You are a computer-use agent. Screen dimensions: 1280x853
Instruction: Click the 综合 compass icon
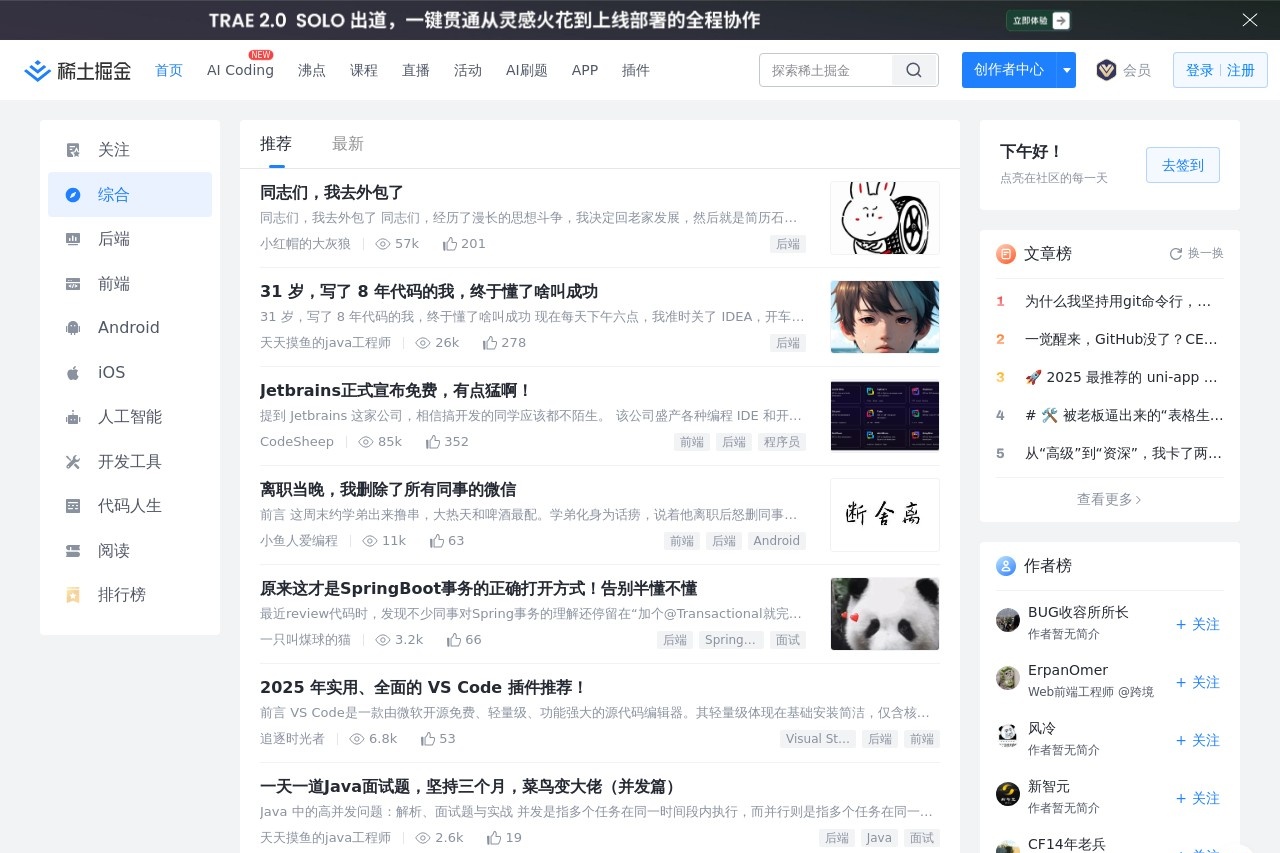73,195
